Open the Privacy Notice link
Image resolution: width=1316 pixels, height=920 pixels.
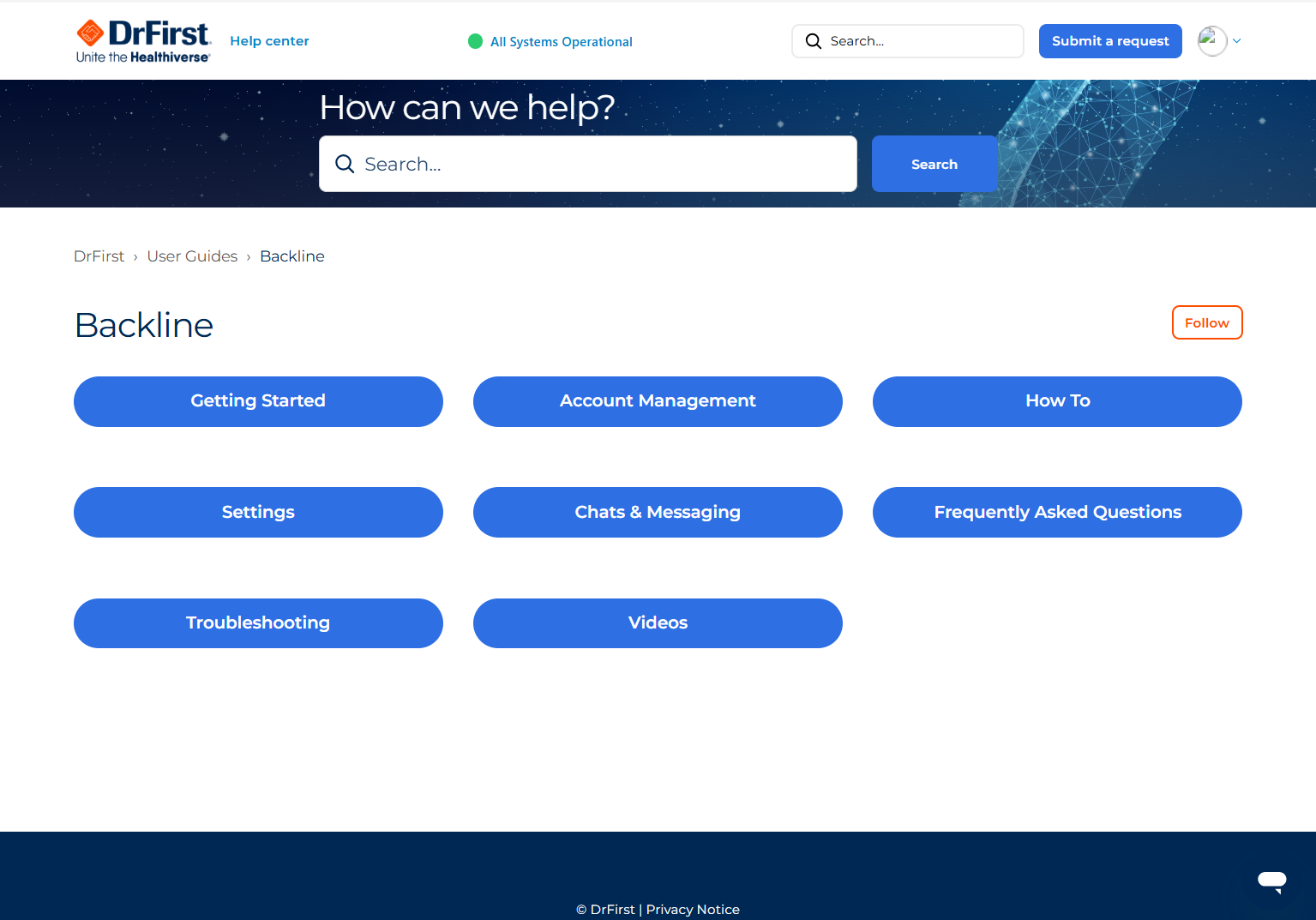click(x=693, y=910)
